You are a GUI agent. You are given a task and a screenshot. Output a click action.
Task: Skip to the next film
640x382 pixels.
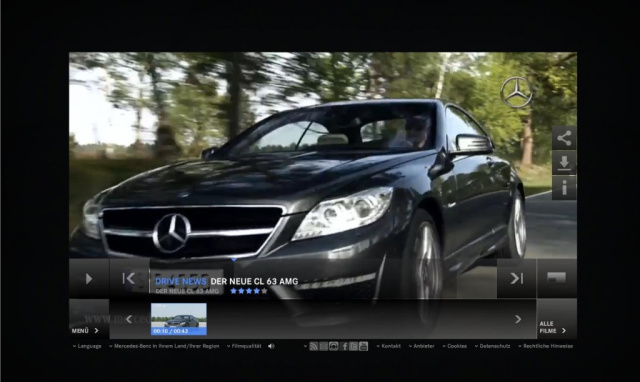coord(516,279)
